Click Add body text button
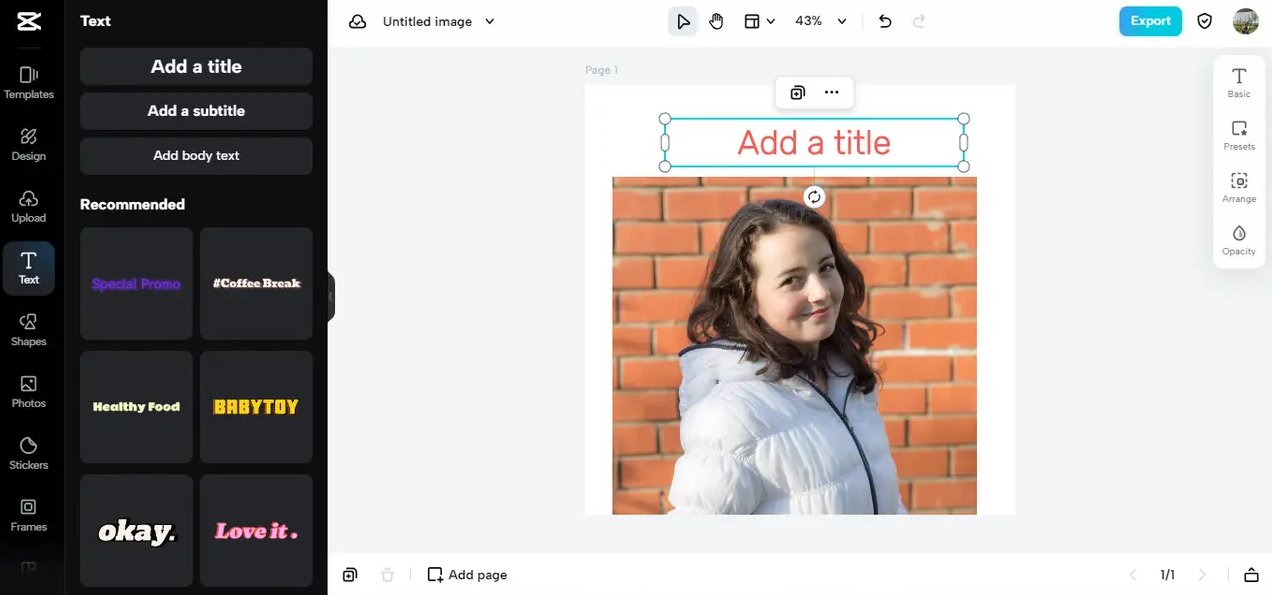Viewport: 1272px width, 595px height. coord(196,156)
